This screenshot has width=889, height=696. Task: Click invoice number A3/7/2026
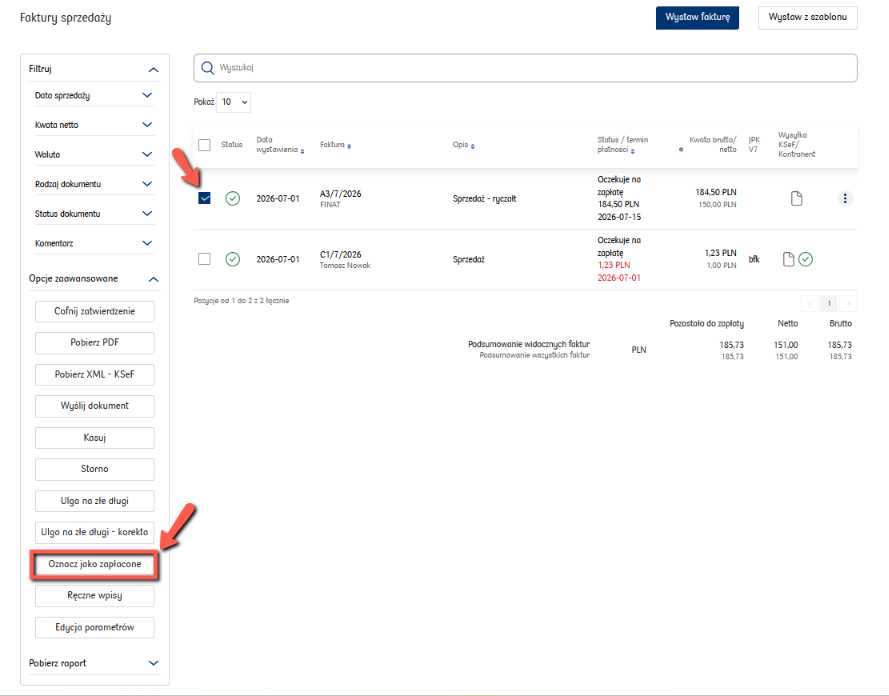(340, 194)
